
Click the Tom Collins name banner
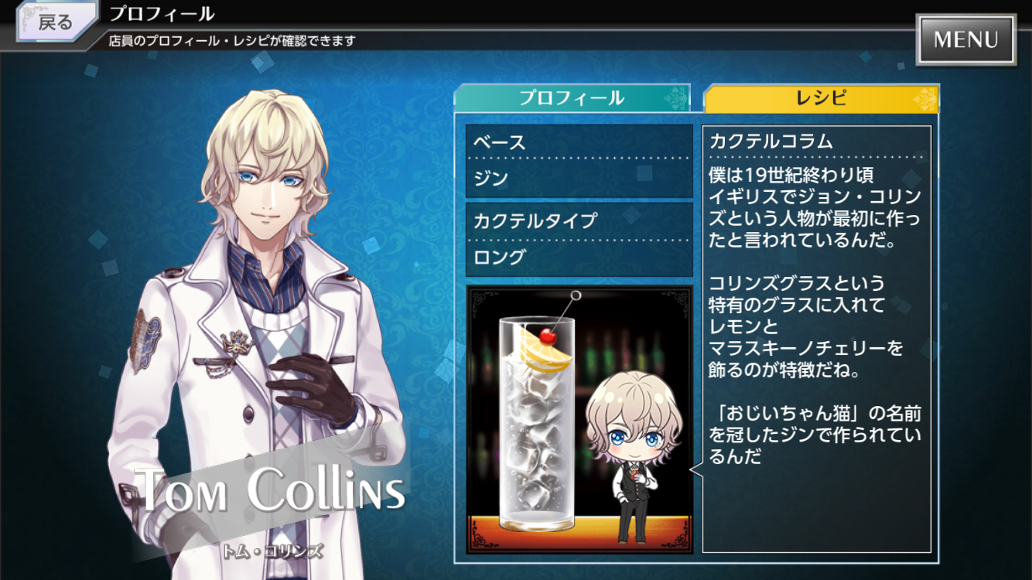coord(270,490)
